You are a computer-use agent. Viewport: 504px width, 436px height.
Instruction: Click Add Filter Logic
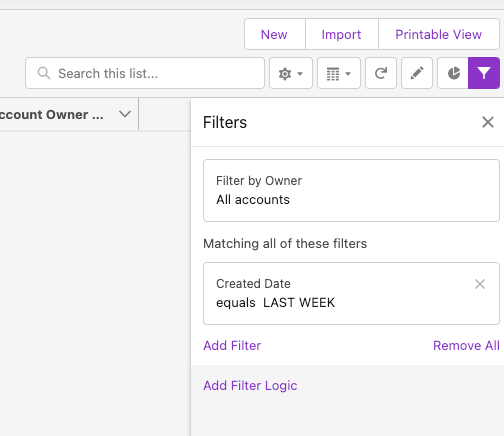click(250, 386)
